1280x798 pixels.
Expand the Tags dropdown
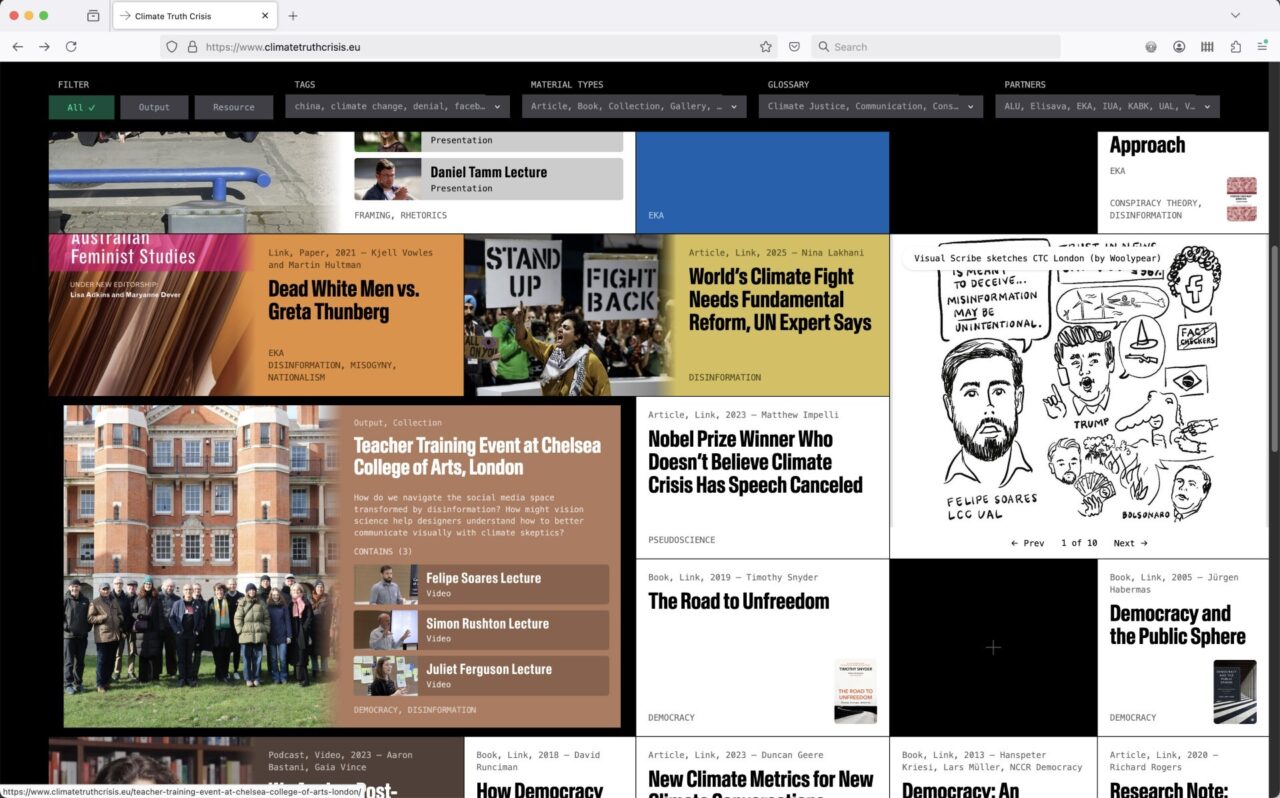(x=397, y=106)
